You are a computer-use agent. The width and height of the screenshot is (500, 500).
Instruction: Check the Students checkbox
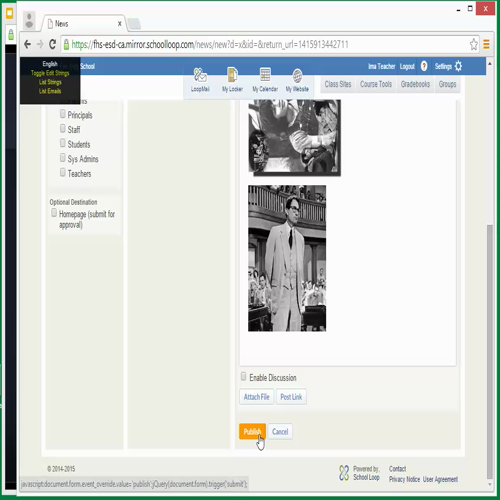pos(63,143)
